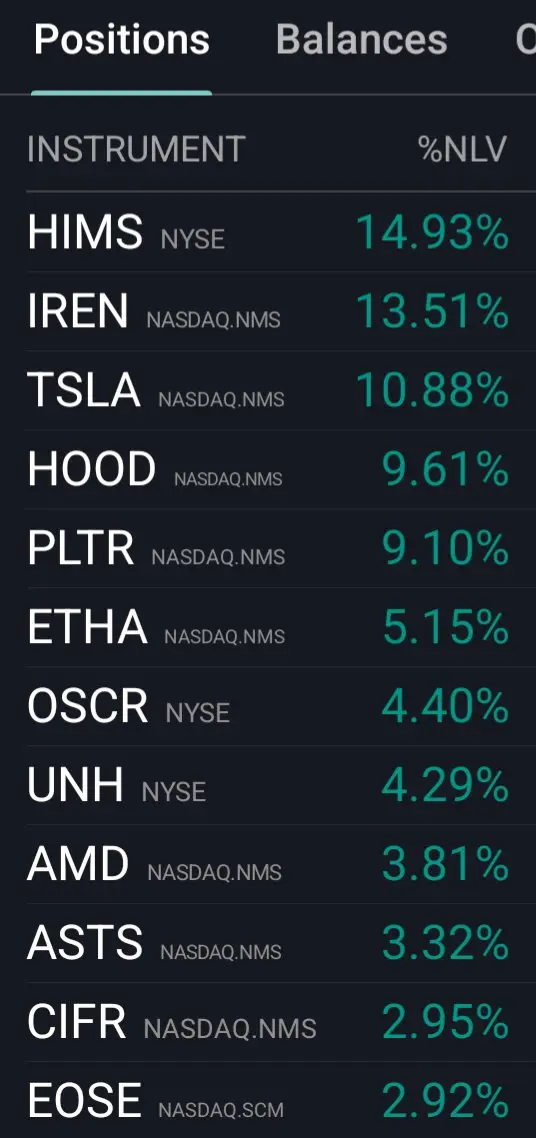536x1138 pixels.
Task: Open the partially visible tab after Balances
Action: (x=526, y=39)
